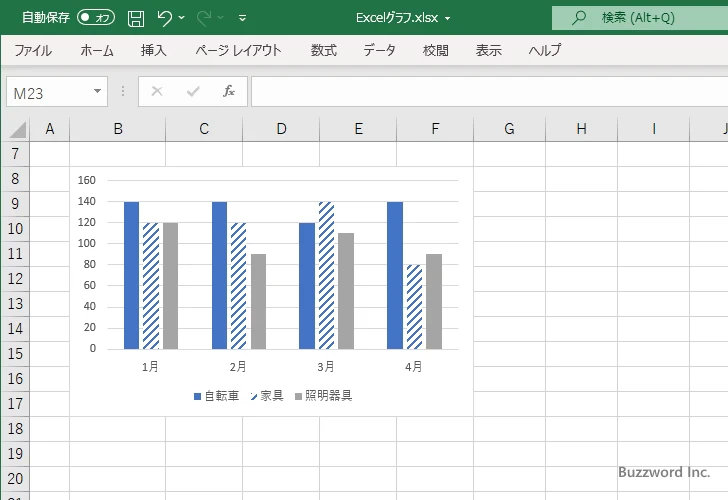Click the formula bar Enter checkmark icon

coord(193,91)
